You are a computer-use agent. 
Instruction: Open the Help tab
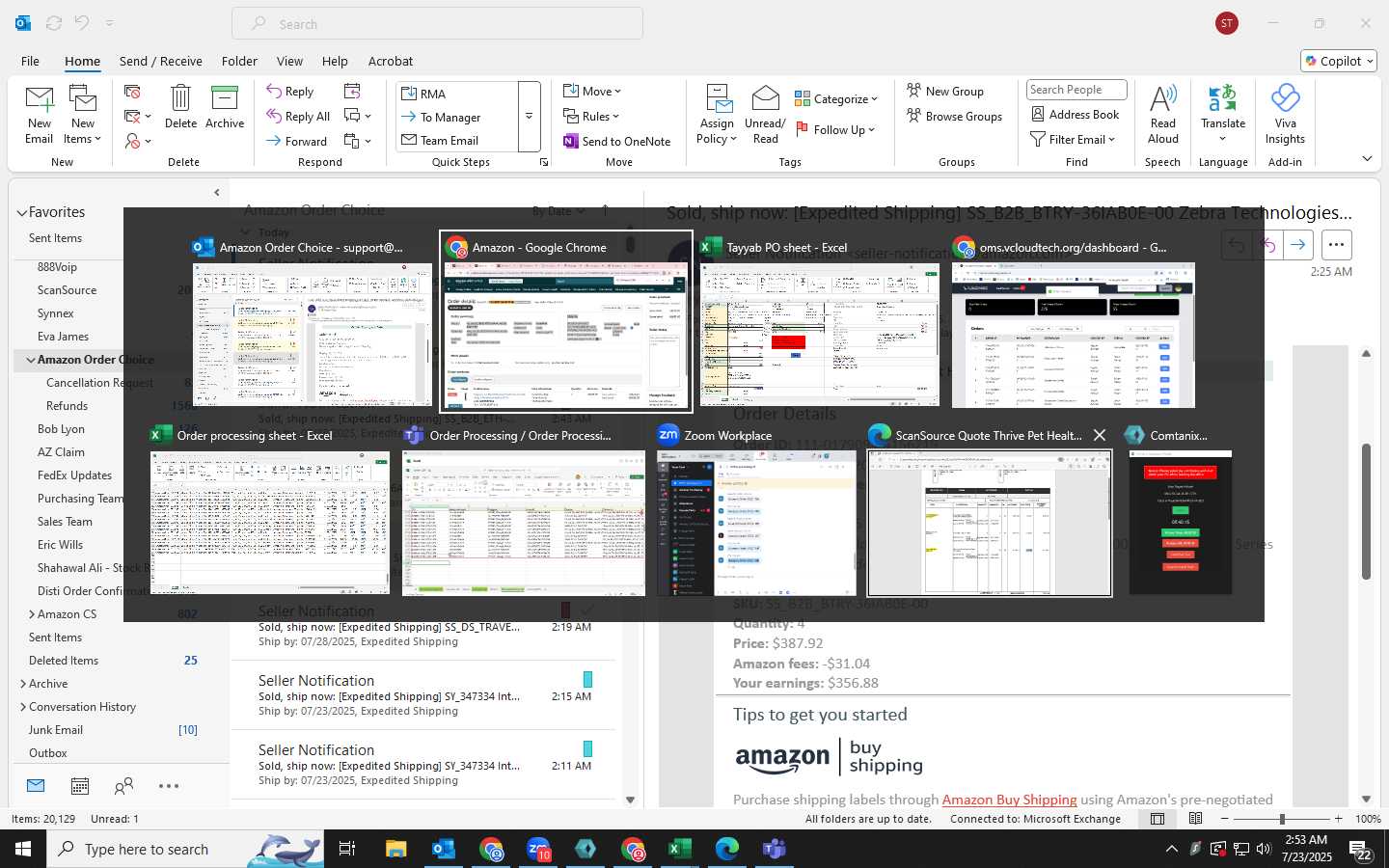335,61
